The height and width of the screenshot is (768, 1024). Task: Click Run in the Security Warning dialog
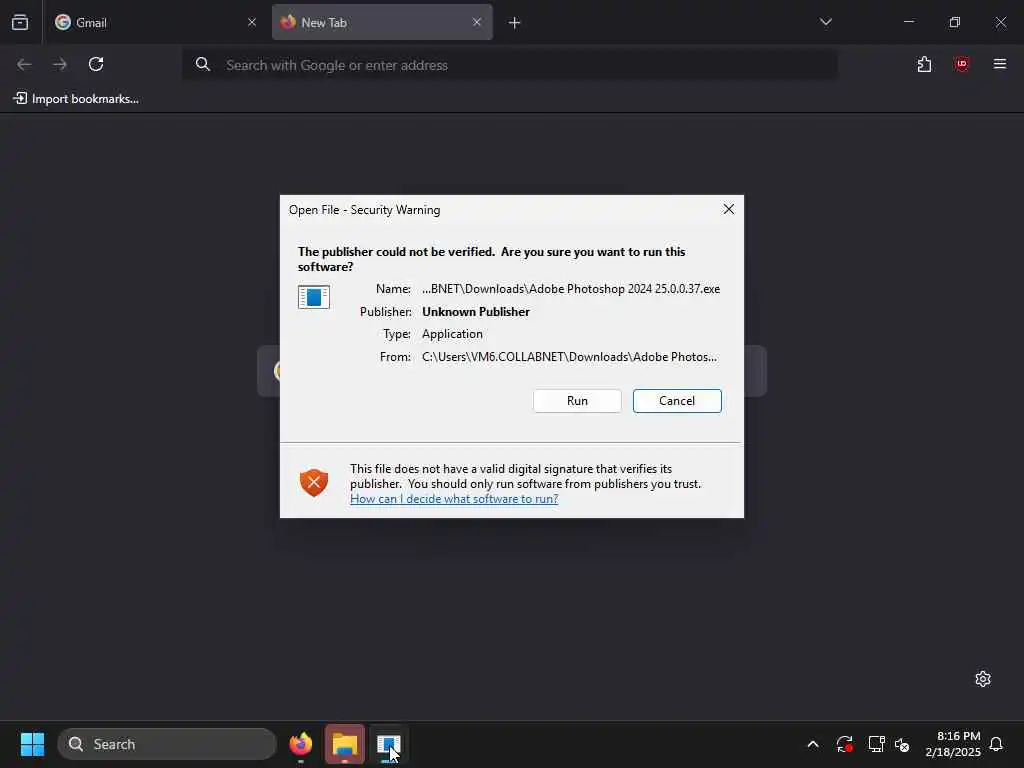577,400
